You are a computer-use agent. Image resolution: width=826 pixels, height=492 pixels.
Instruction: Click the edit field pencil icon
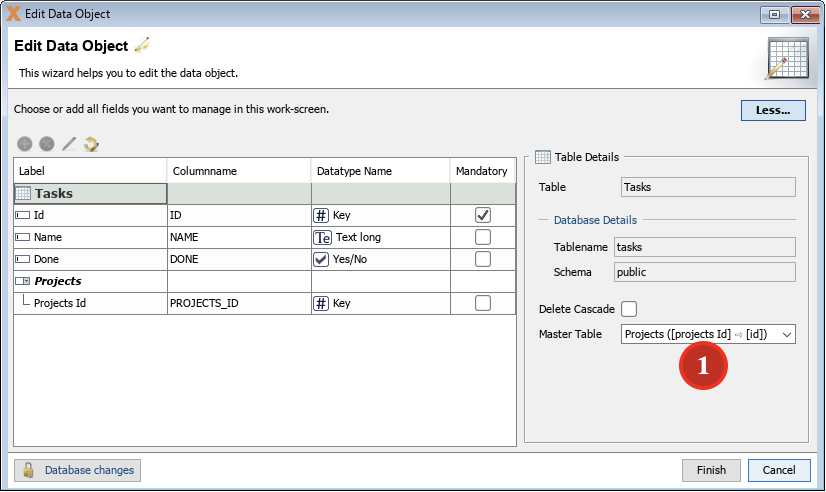(x=69, y=144)
